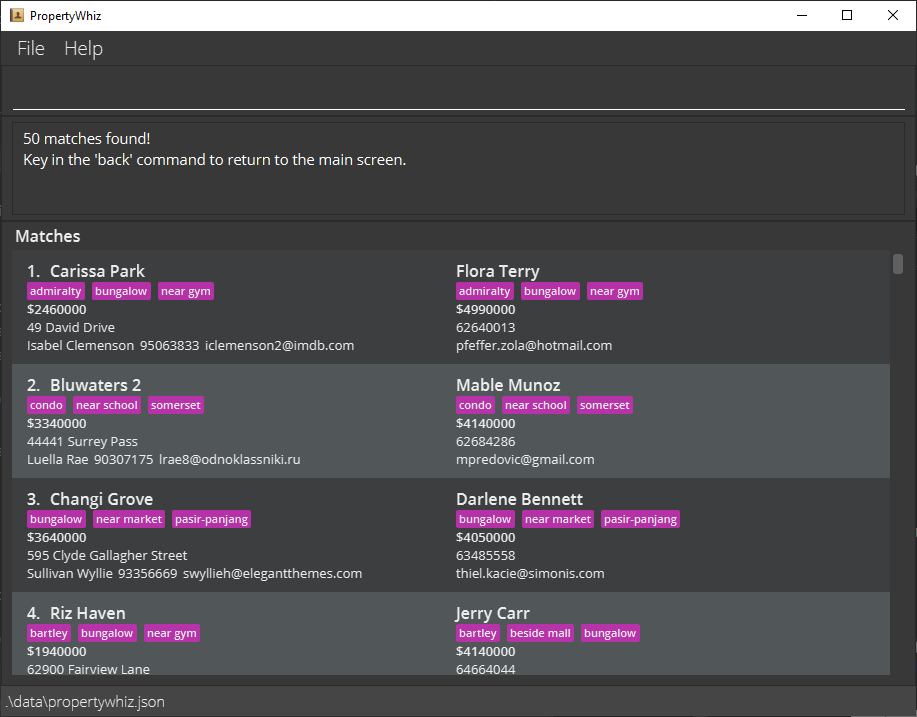917x717 pixels.
Task: Click price $2460000
Action: 57,309
